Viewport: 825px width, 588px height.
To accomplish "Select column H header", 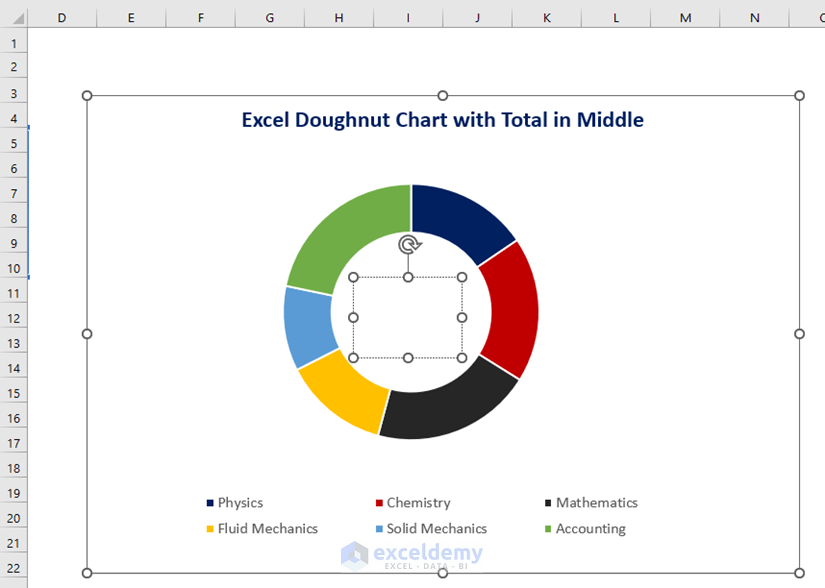I will pyautogui.click(x=339, y=18).
